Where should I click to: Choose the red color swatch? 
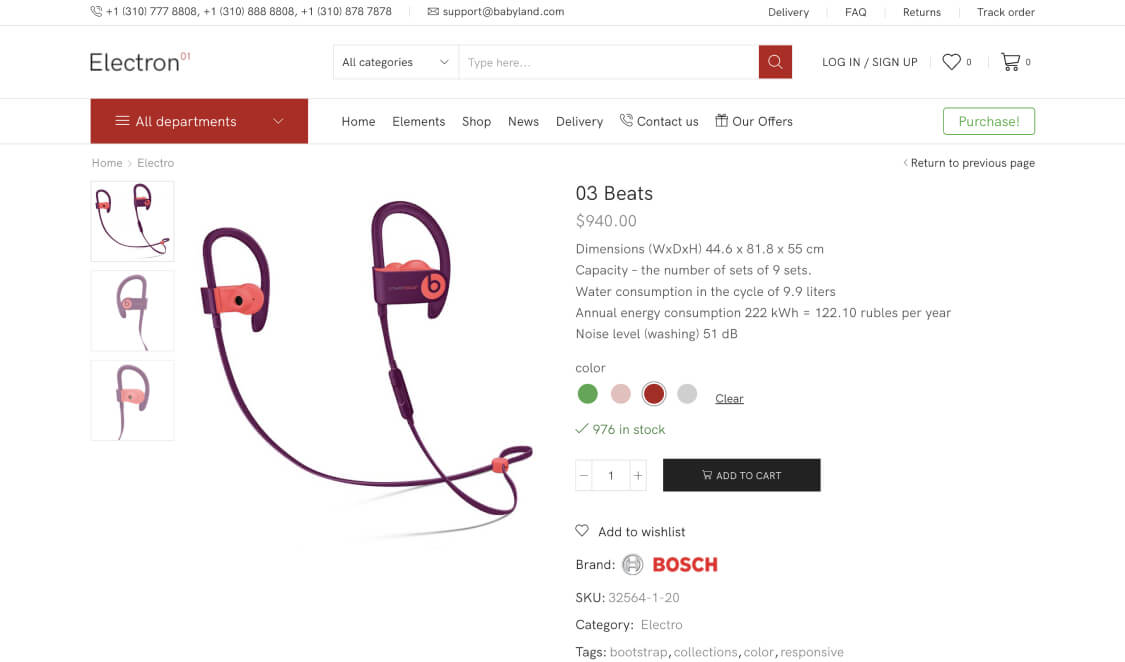coord(654,394)
